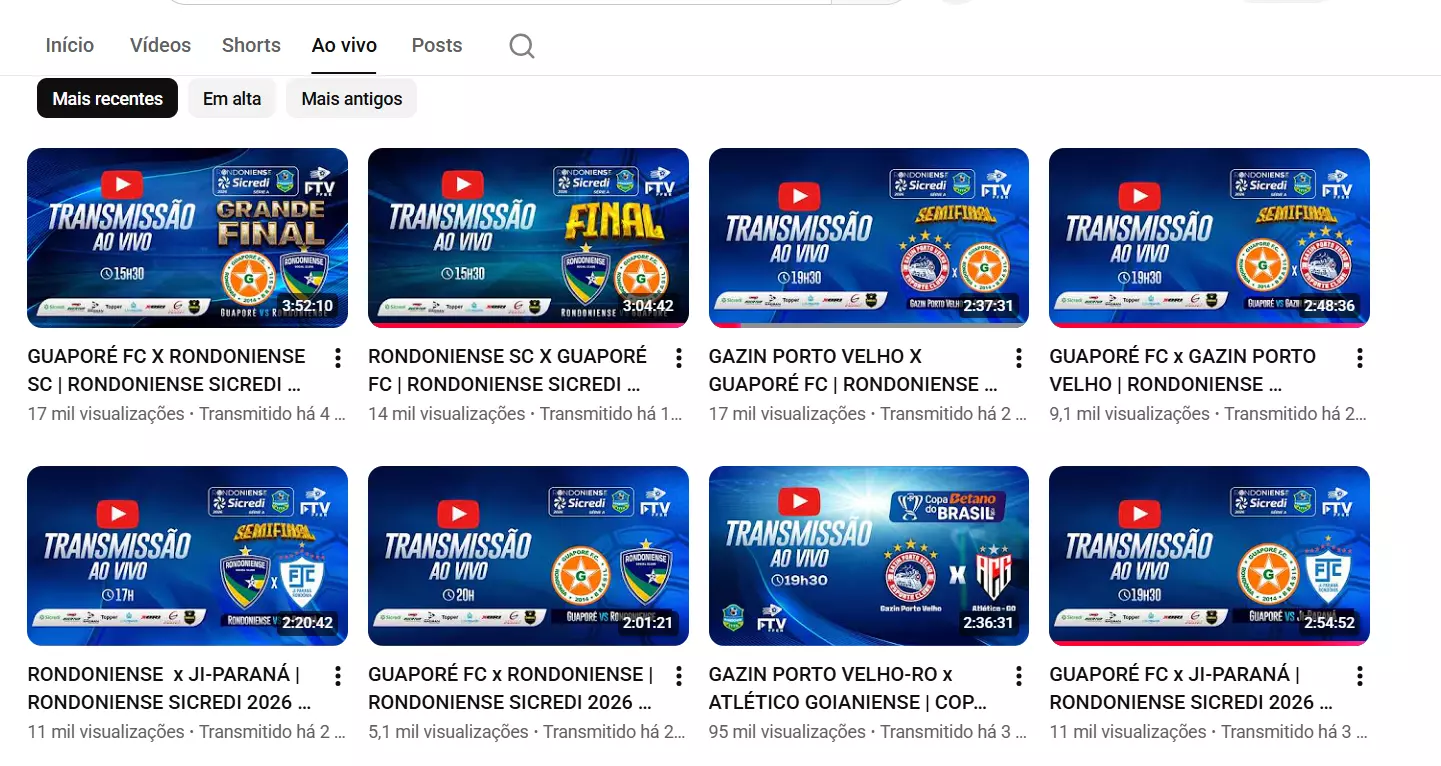Open options menu for GUAPORÉ FC X RONDONIENSE SC video
Image resolution: width=1441 pixels, height=766 pixels.
click(x=338, y=358)
